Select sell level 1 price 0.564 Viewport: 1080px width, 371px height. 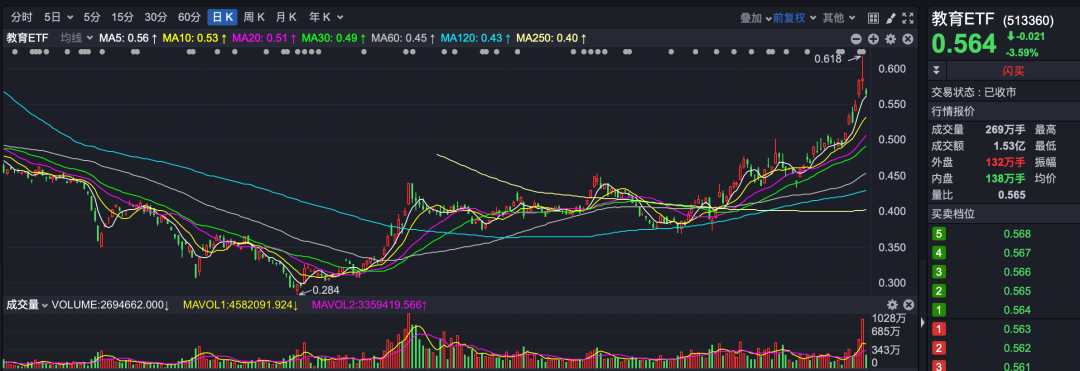coord(1017,310)
